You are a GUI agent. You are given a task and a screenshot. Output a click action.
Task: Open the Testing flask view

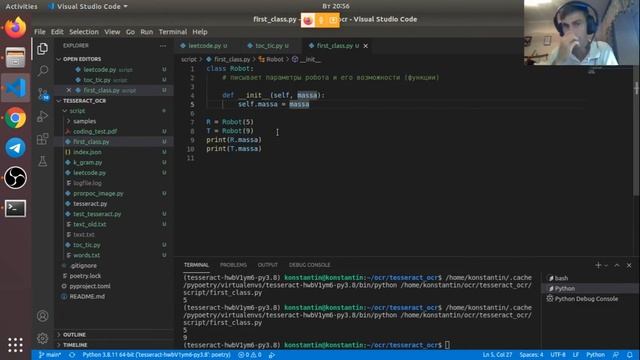click(x=42, y=161)
